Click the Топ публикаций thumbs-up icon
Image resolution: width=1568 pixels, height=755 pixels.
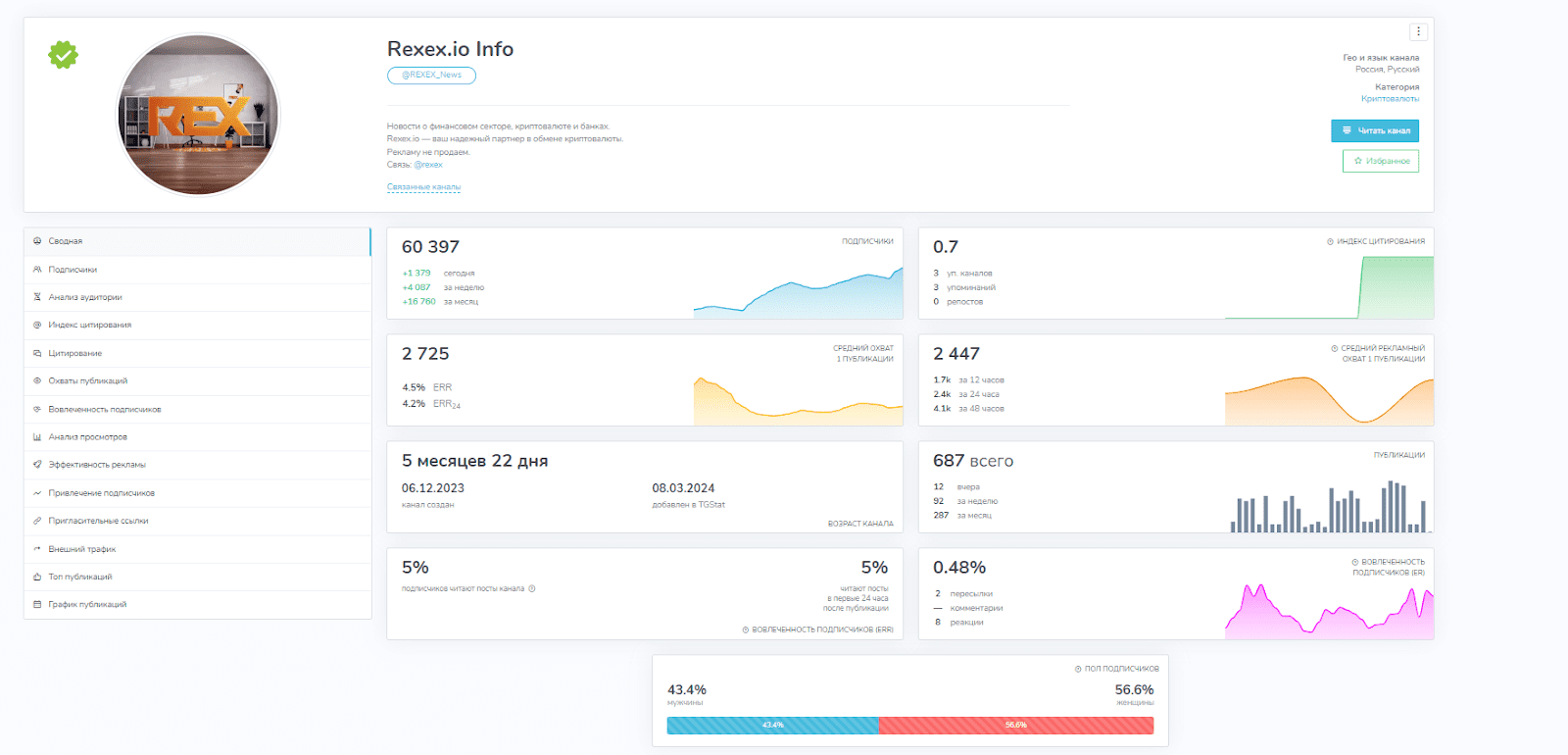[x=37, y=577]
